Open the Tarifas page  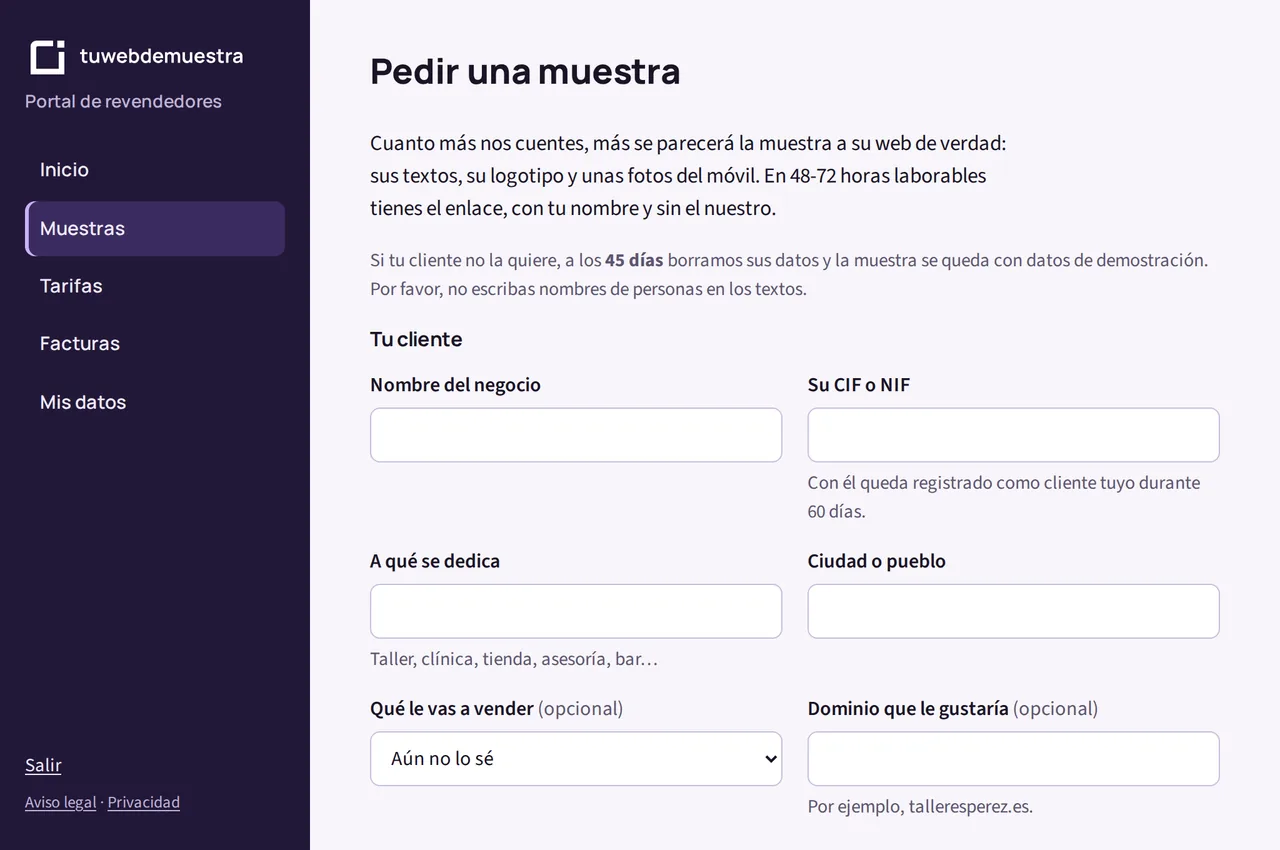(x=155, y=286)
